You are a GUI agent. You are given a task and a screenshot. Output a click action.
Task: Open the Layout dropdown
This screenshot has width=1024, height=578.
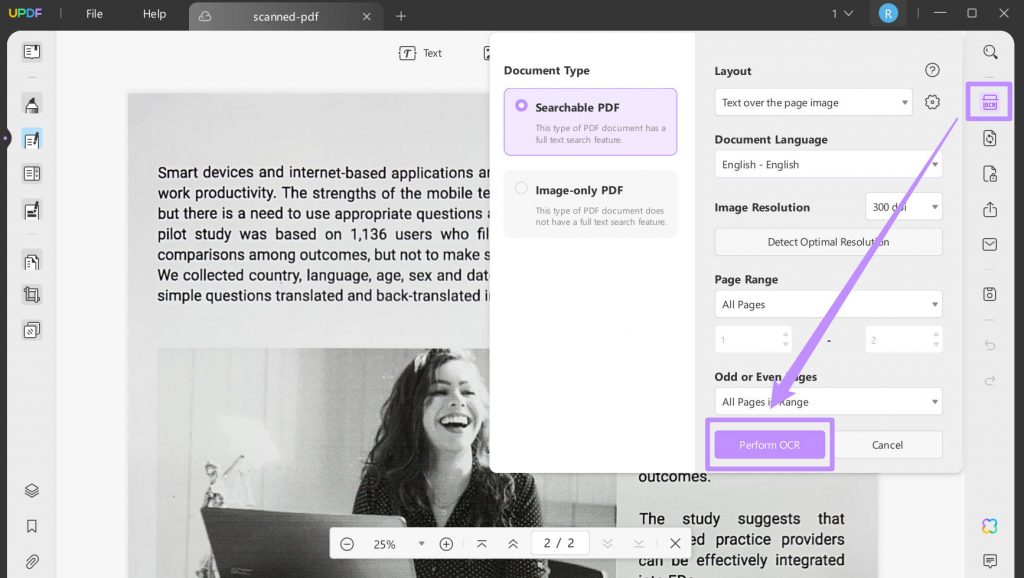[813, 102]
